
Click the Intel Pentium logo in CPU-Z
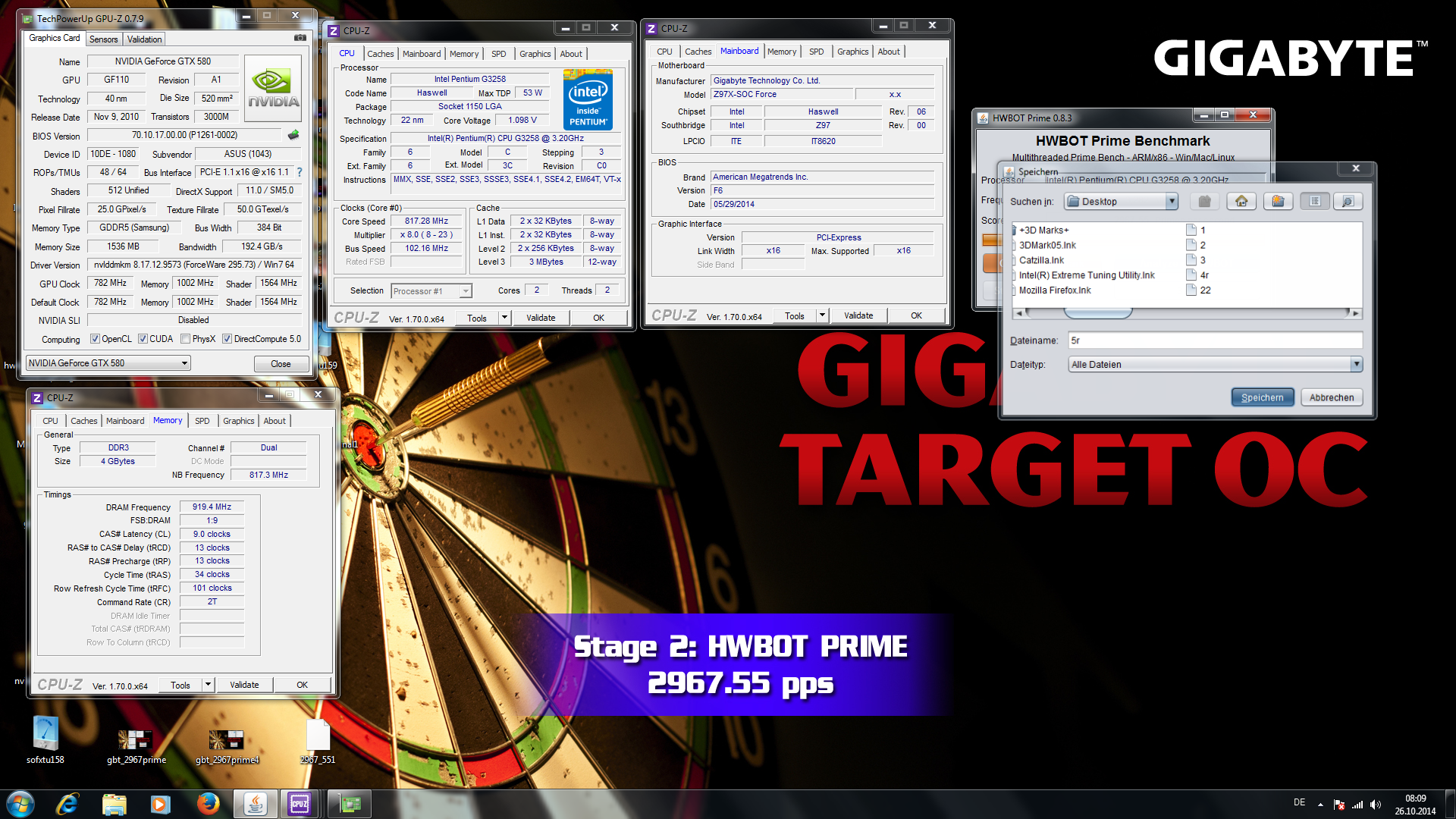(x=588, y=100)
